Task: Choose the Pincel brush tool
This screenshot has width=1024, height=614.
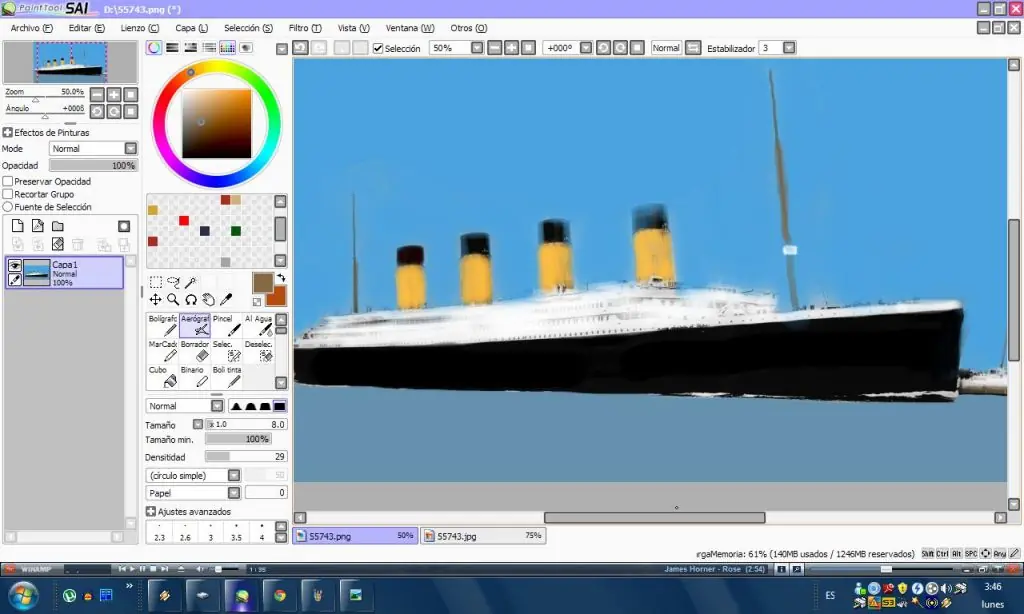Action: coord(227,325)
